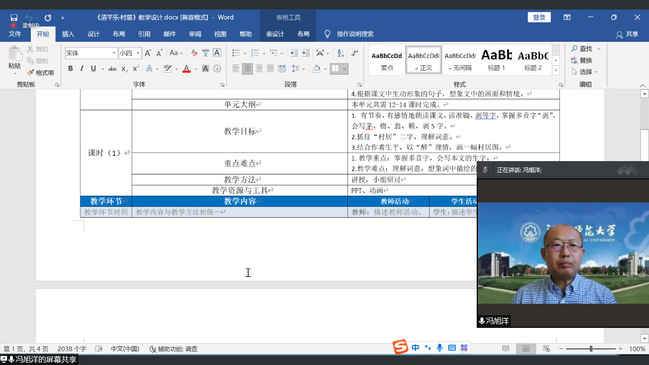Click 查找 Find button
Image resolution: width=649 pixels, height=365 pixels.
coord(582,49)
